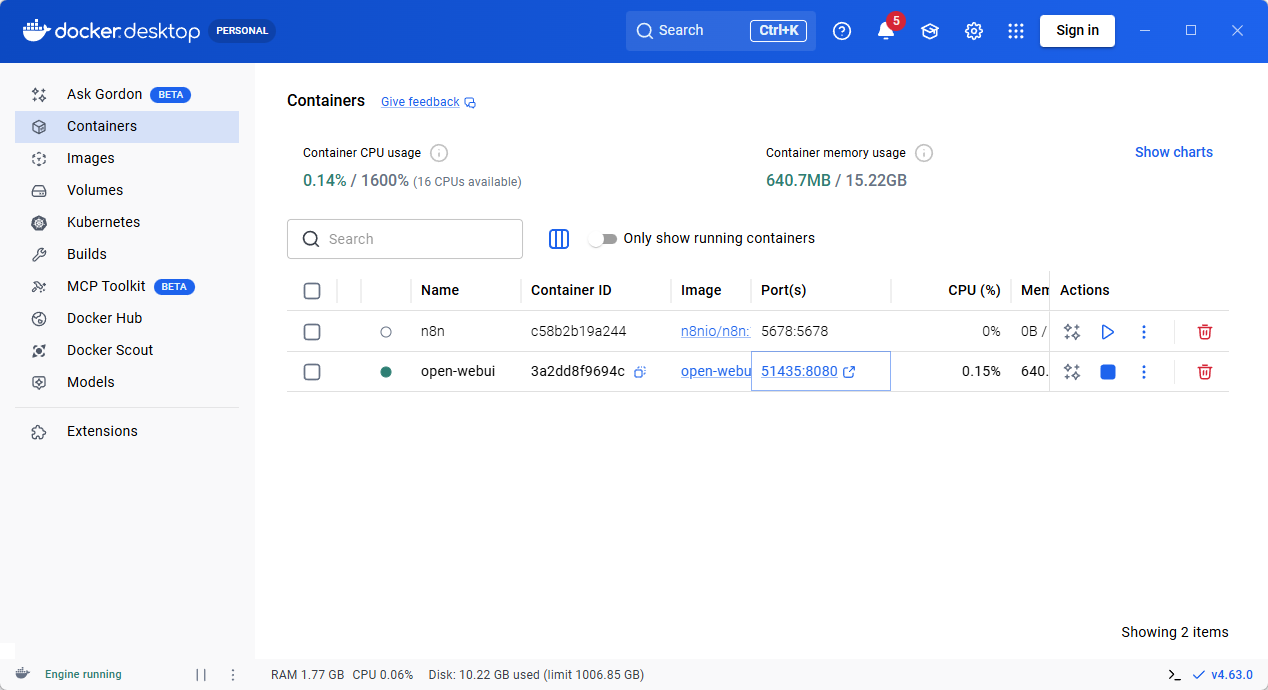This screenshot has width=1268, height=690.
Task: Open n8nio/n8n image link
Action: pos(715,332)
